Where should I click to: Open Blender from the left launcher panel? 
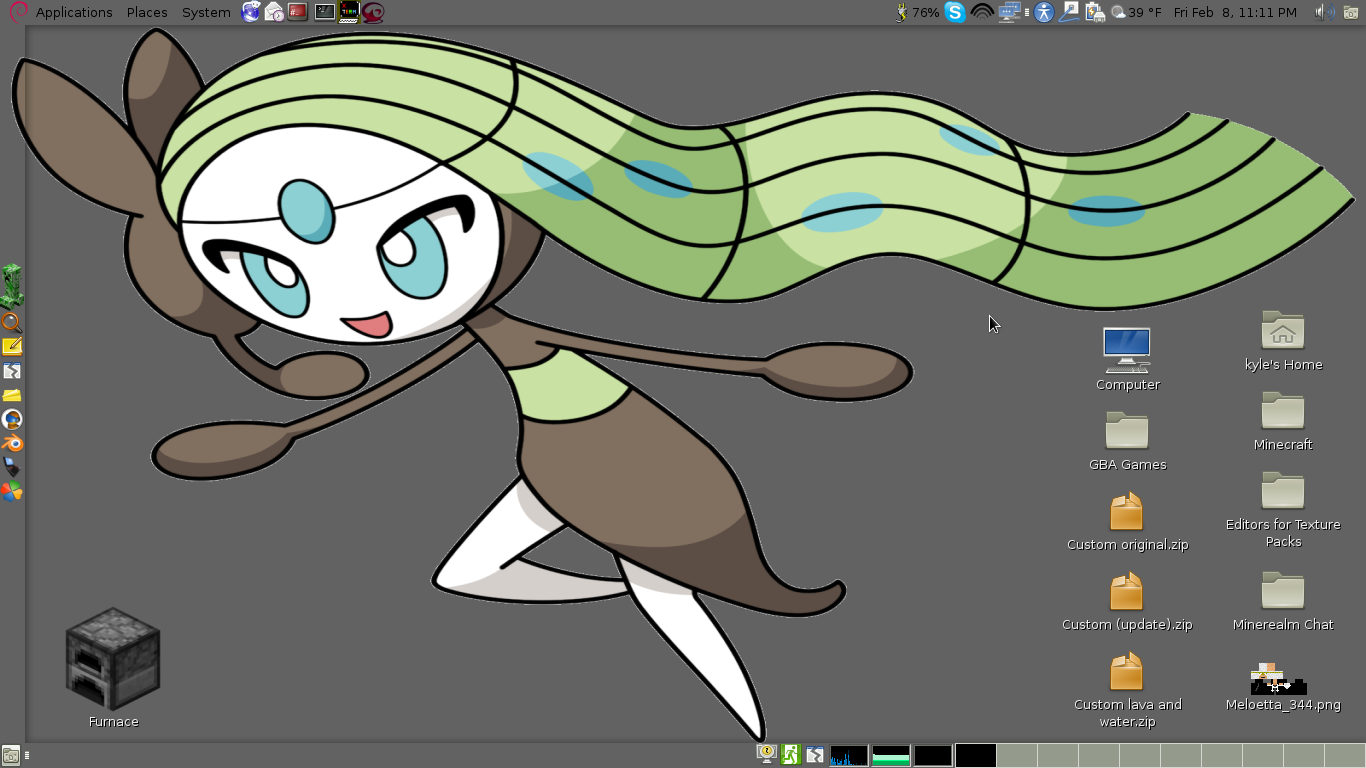(x=13, y=444)
